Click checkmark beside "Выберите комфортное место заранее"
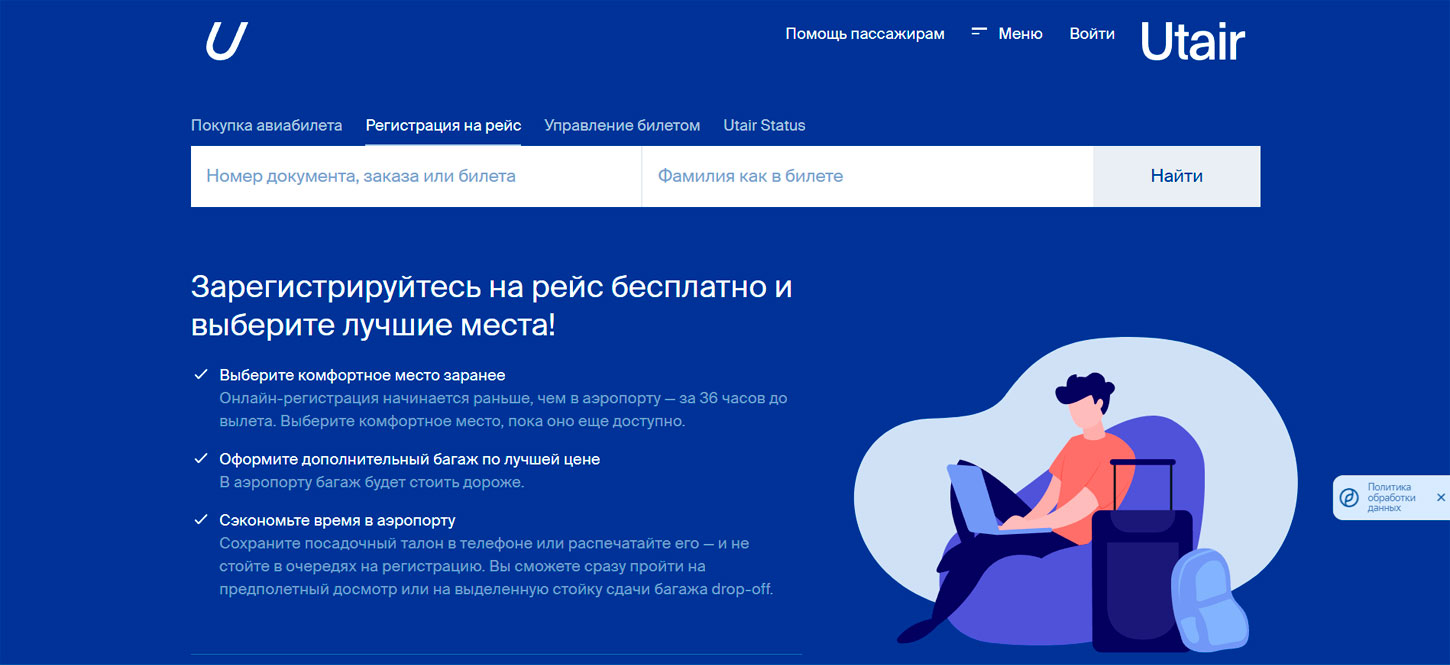The image size is (1450, 665). coord(199,374)
